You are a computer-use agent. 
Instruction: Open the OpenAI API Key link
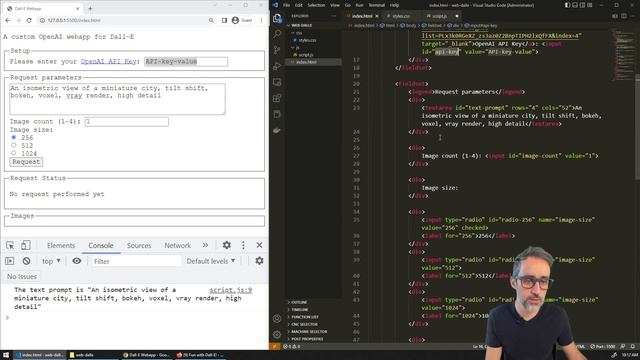point(108,61)
